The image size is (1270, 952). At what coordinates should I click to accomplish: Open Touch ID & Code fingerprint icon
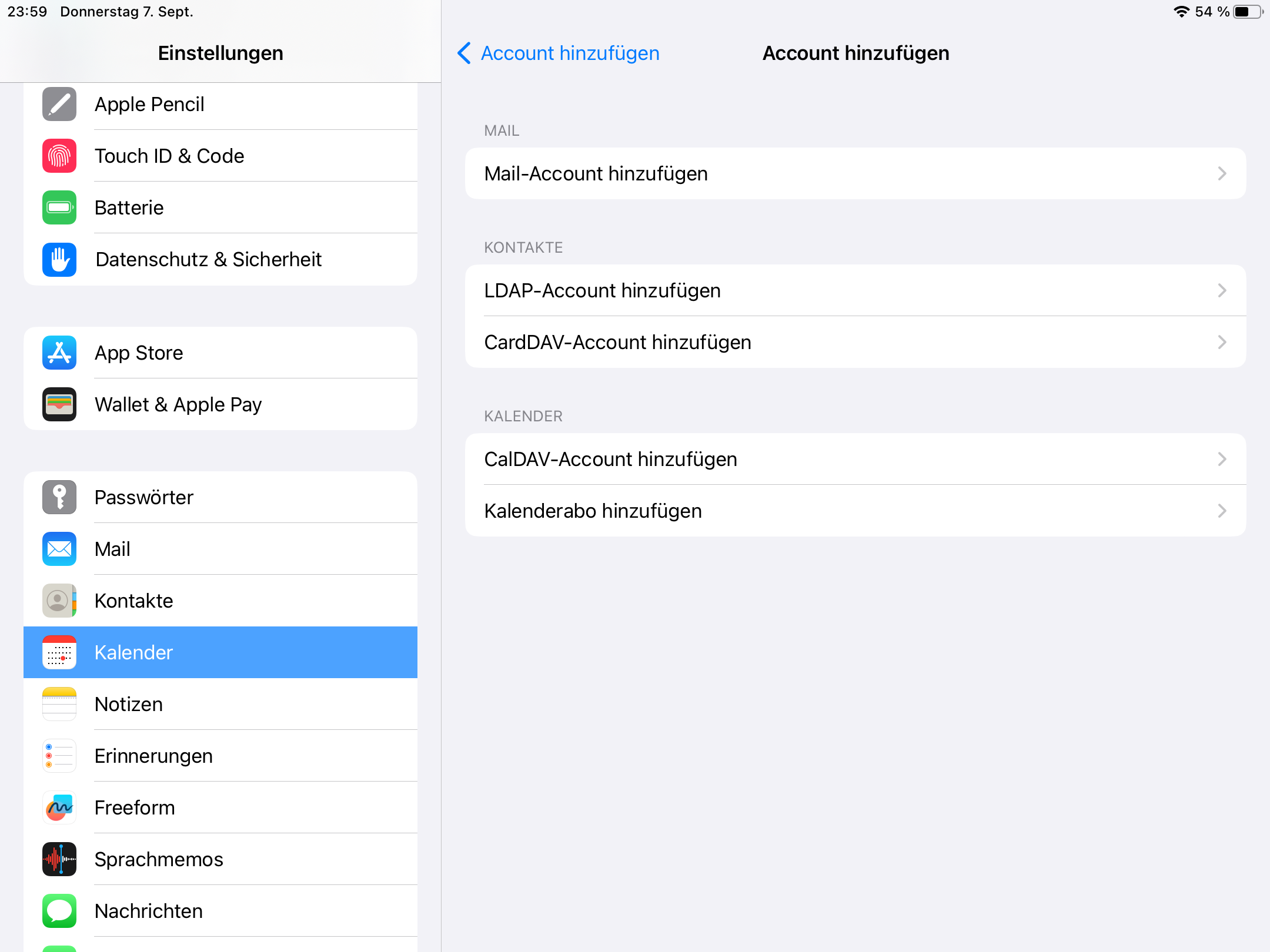(59, 156)
